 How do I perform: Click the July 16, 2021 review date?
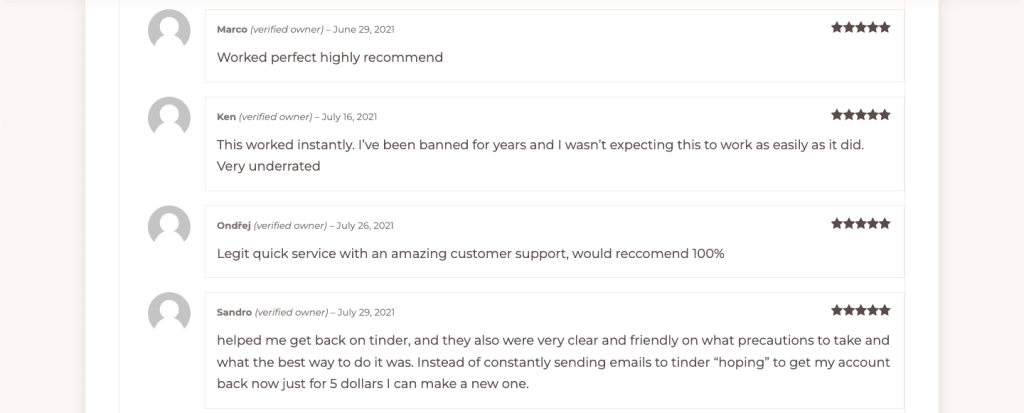coord(349,117)
